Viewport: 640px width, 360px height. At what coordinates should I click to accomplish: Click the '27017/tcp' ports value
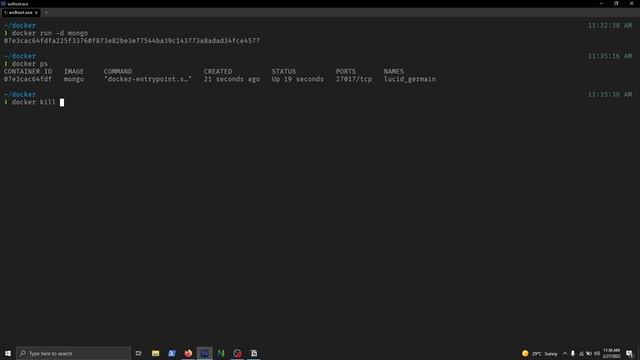tap(354, 79)
